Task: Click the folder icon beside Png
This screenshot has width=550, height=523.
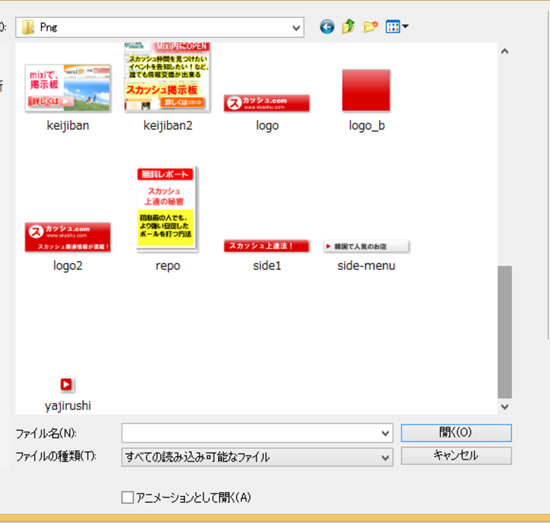Action: click(x=28, y=27)
